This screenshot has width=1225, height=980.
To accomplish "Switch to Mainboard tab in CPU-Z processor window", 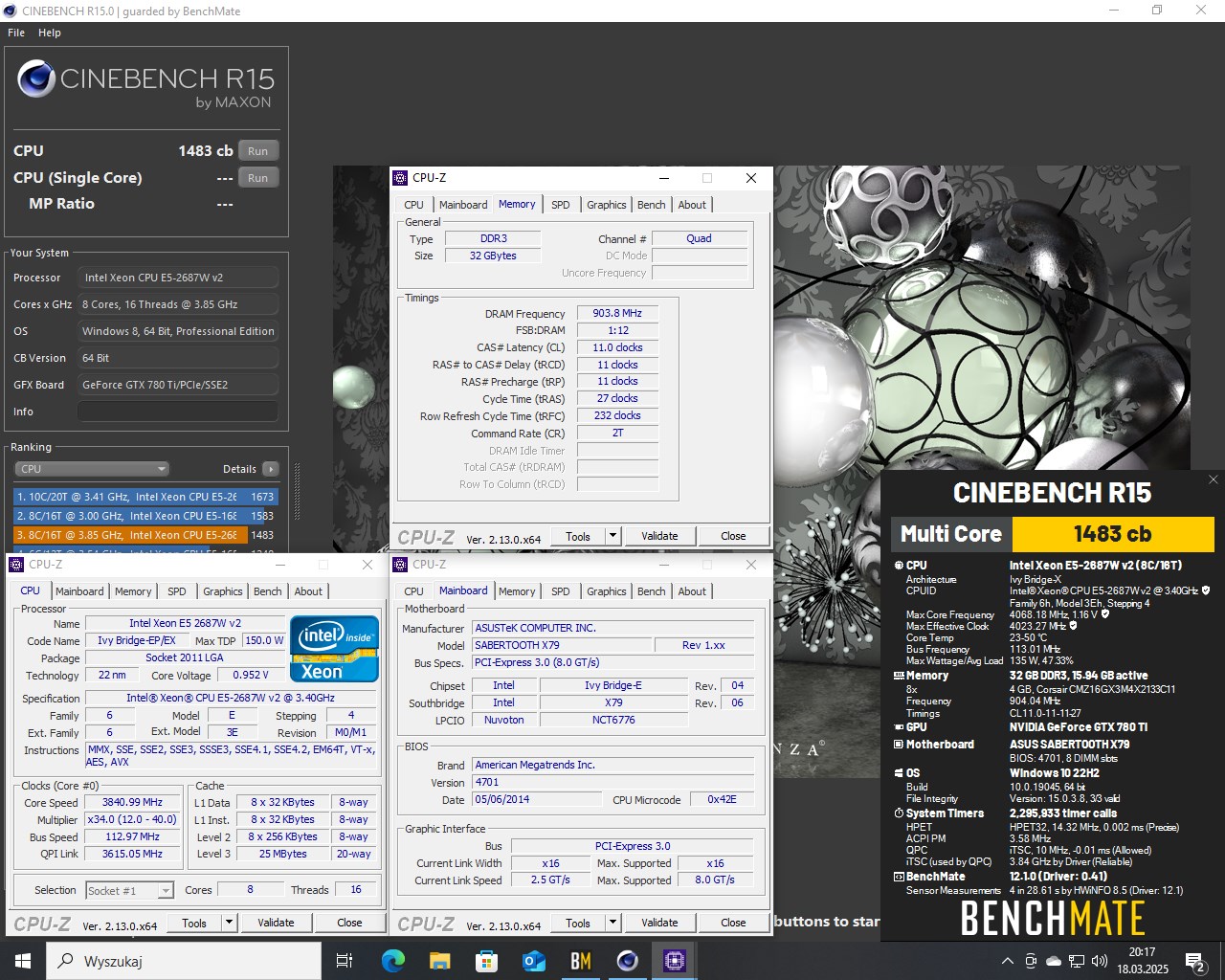I will (x=79, y=591).
